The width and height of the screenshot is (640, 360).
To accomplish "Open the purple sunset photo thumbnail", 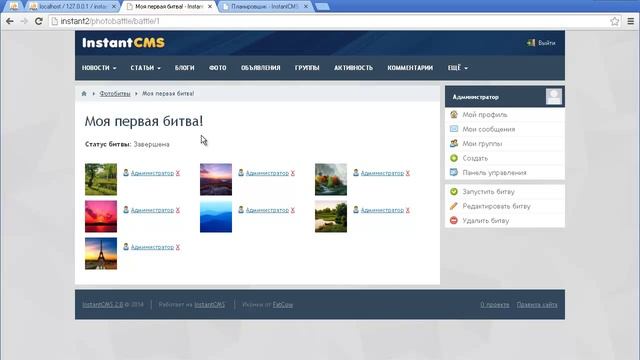I will (216, 180).
